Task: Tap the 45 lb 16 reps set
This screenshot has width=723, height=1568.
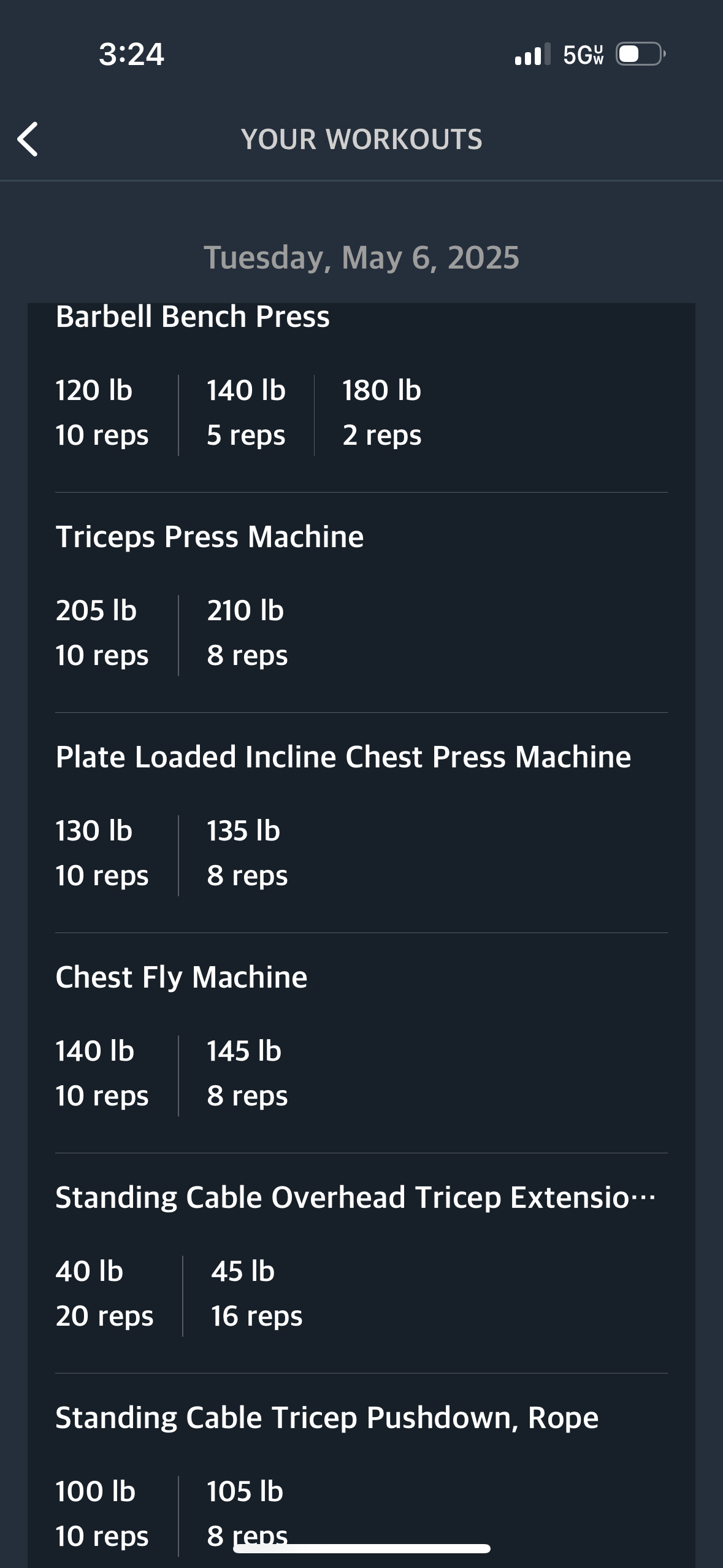Action: coord(256,1294)
